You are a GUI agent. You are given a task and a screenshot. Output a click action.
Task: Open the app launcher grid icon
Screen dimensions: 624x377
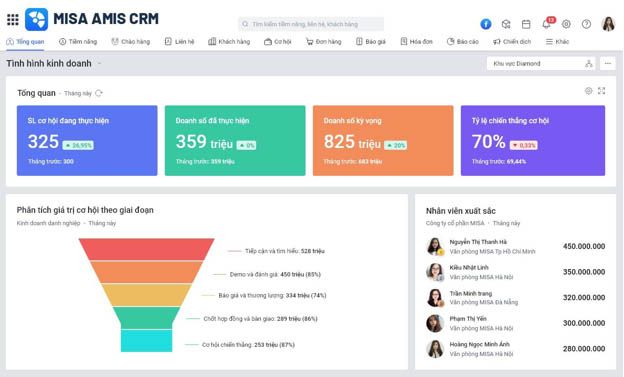[13, 20]
